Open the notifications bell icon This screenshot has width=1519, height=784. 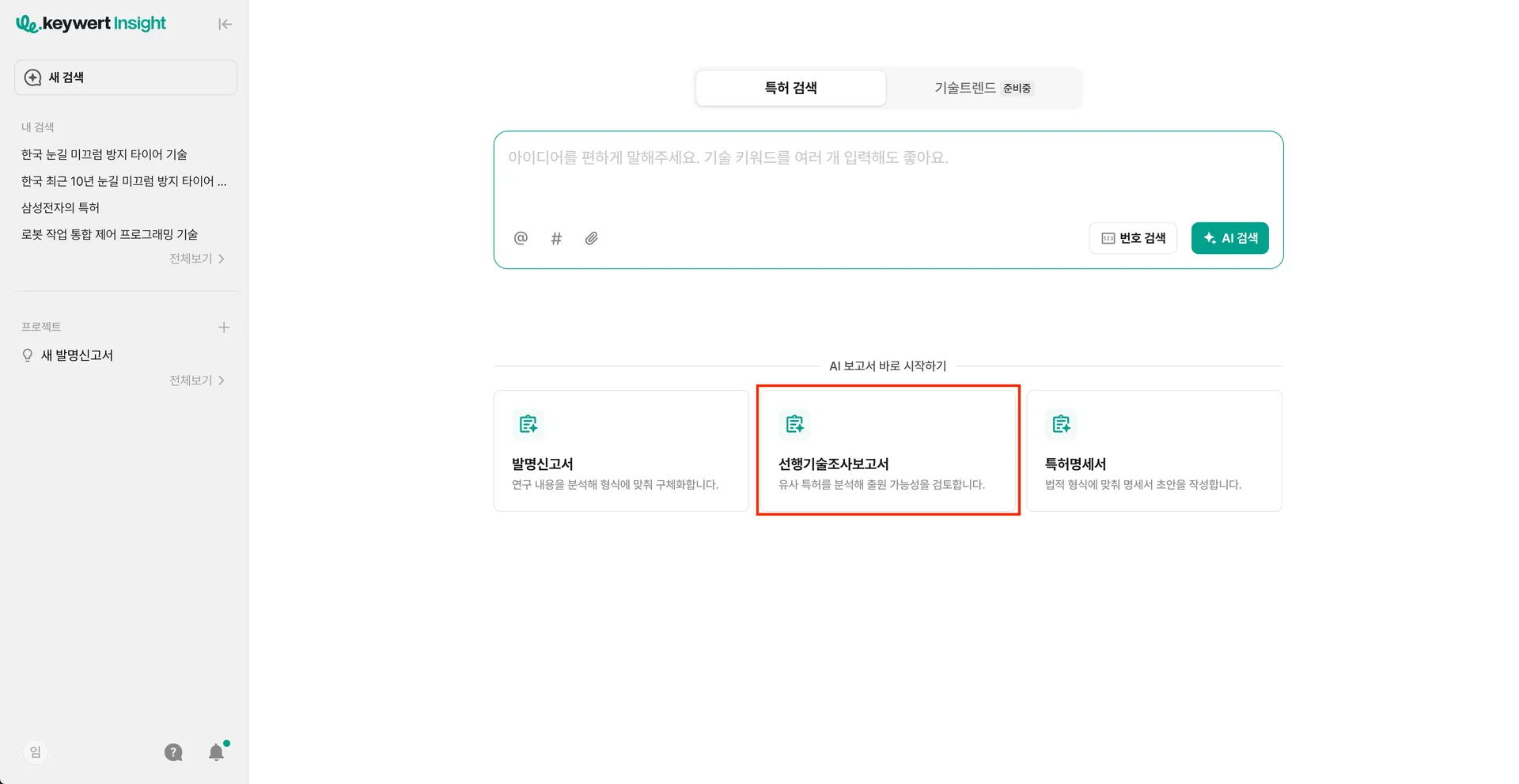tap(216, 752)
